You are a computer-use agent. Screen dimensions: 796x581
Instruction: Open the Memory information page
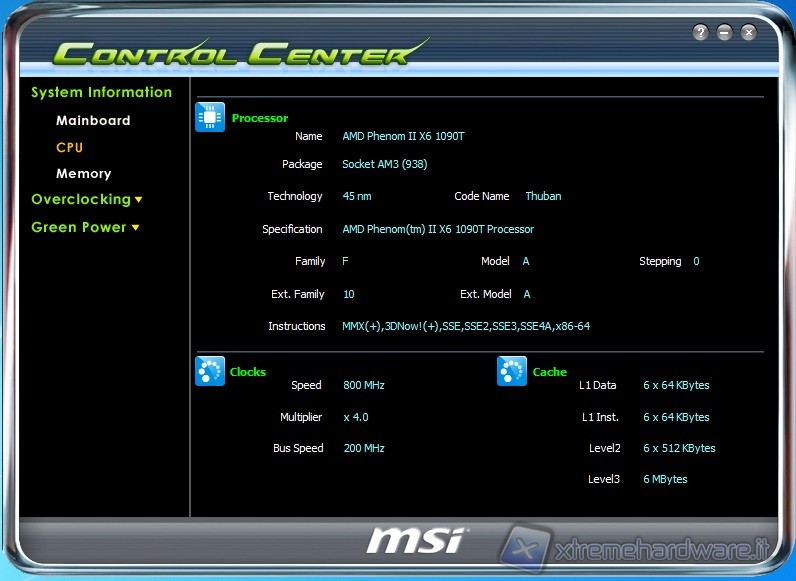(x=83, y=173)
